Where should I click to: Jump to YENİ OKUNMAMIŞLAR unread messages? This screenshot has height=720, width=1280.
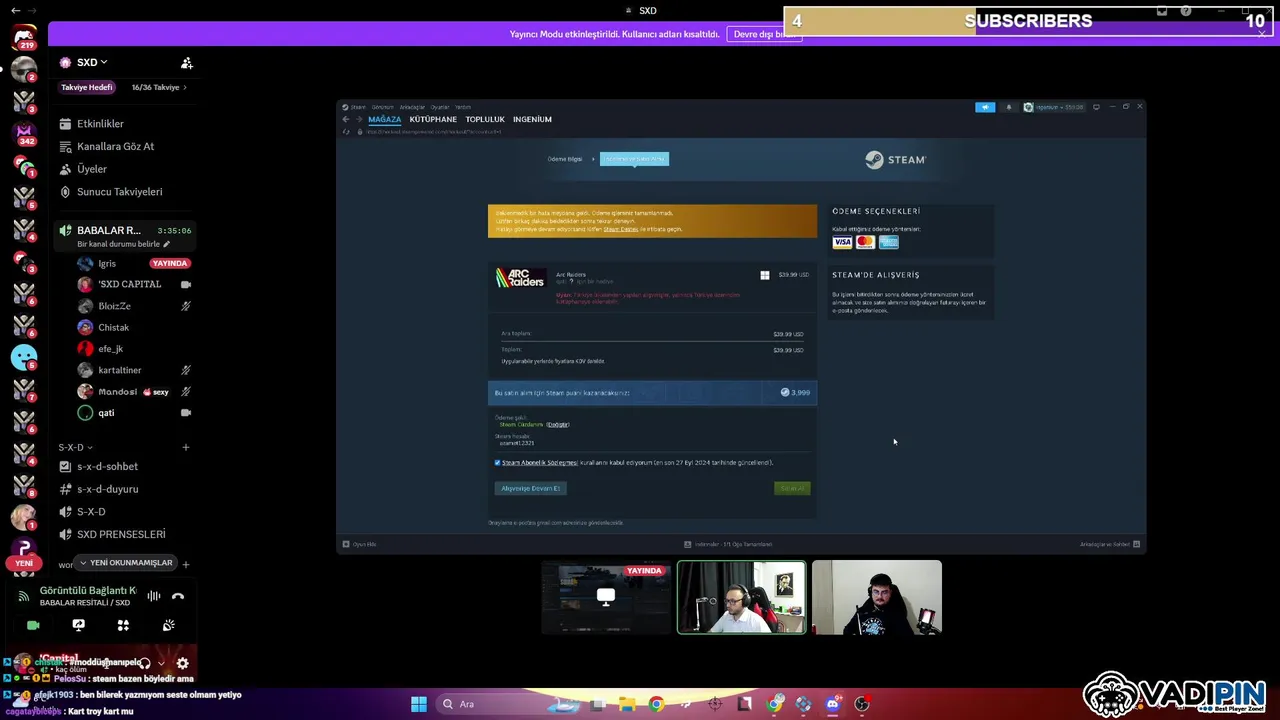point(126,563)
